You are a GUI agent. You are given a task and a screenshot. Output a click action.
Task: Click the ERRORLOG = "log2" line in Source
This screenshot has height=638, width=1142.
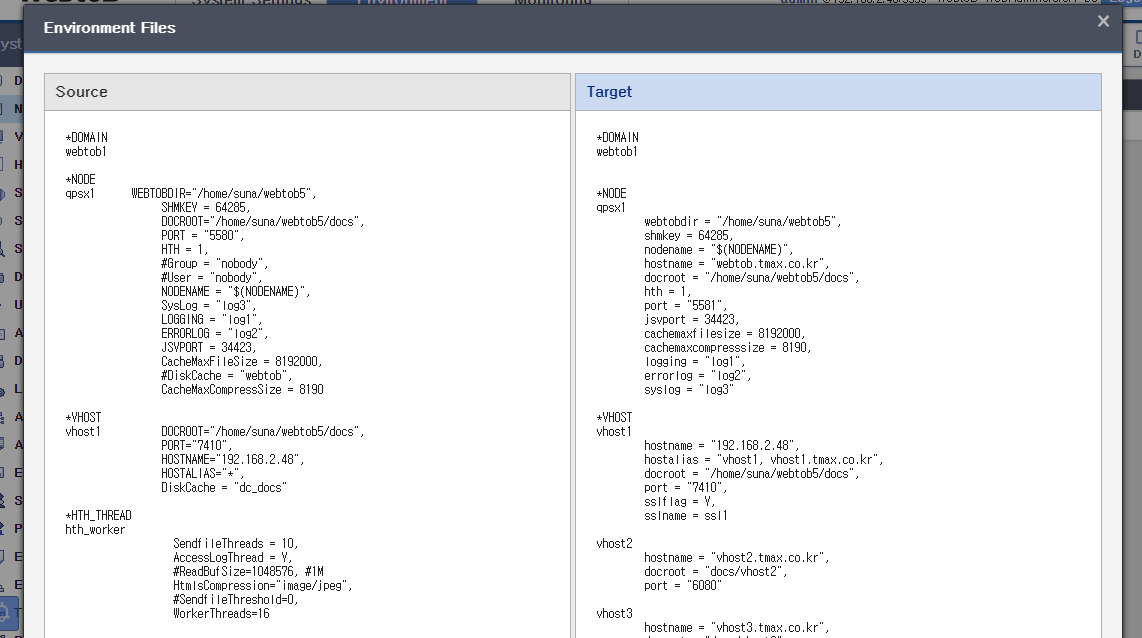215,334
